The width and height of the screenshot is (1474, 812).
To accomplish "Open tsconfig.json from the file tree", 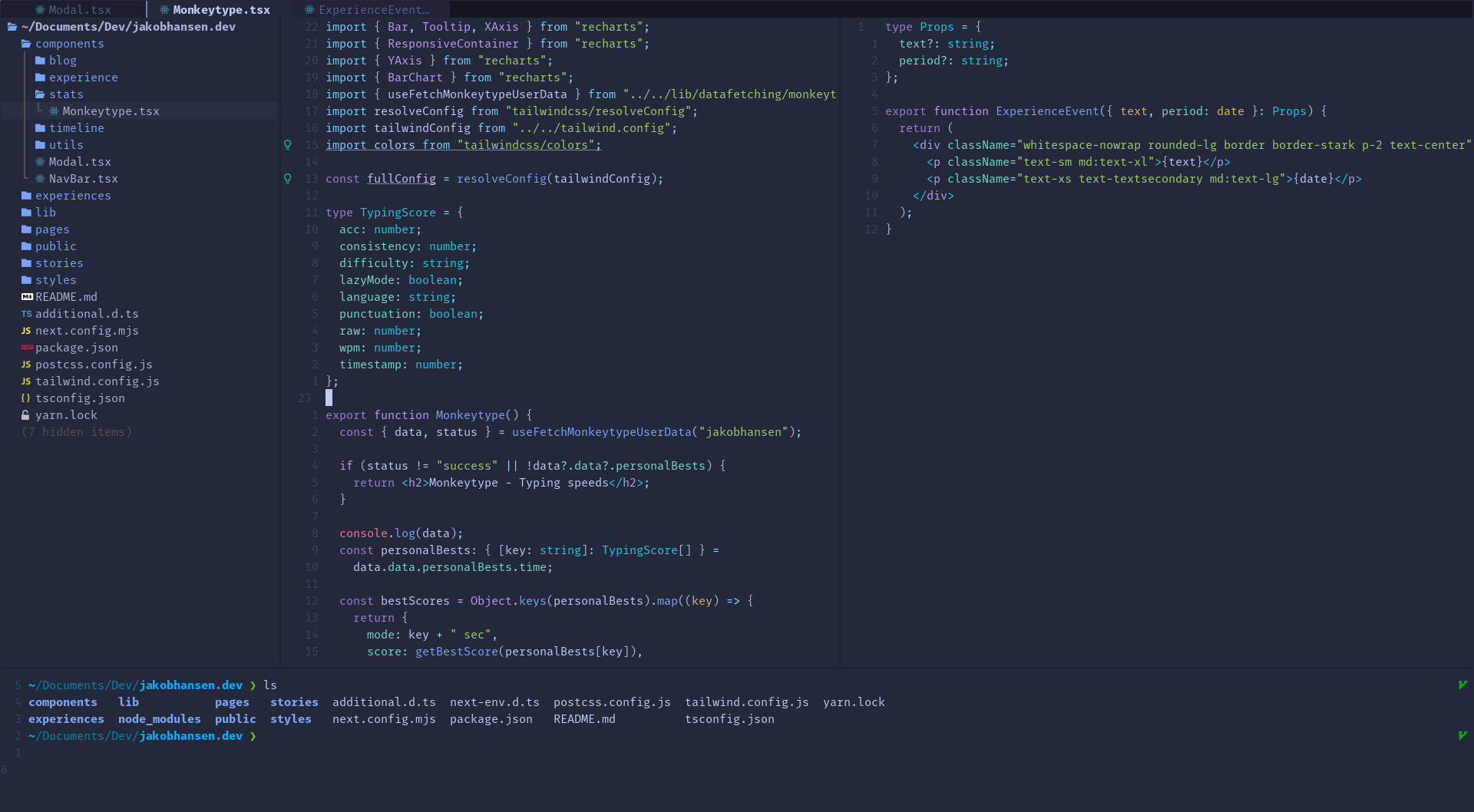I will [80, 398].
